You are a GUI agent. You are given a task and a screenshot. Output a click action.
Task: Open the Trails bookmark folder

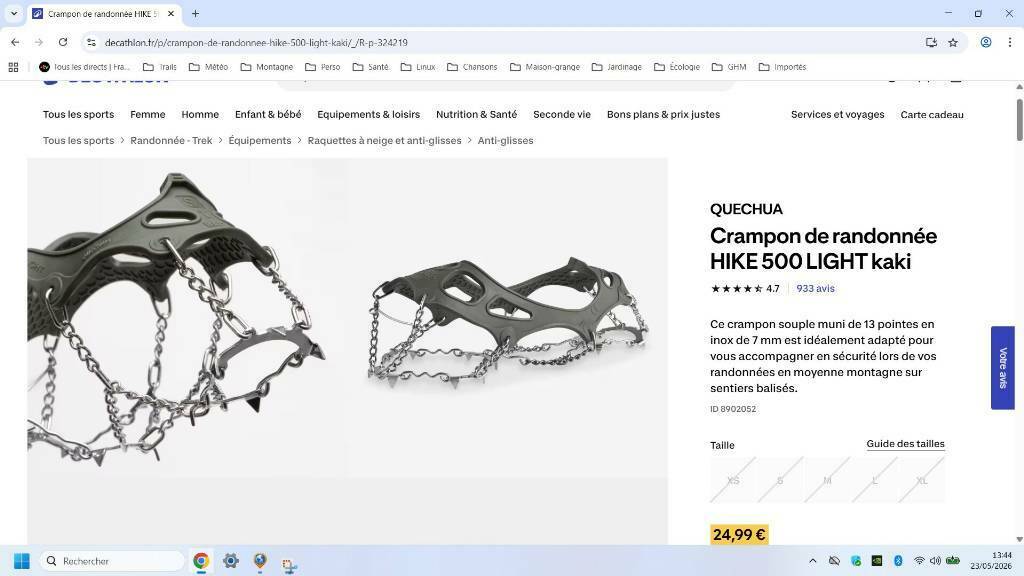(x=160, y=67)
